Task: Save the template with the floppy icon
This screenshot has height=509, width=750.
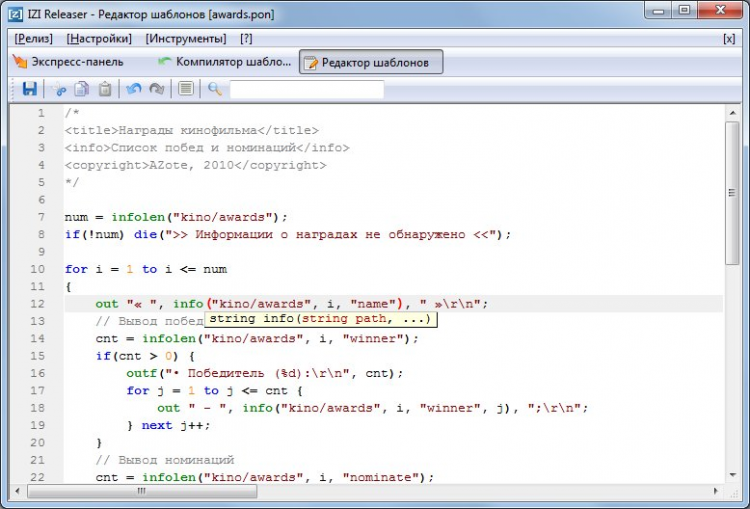Action: pyautogui.click(x=30, y=89)
